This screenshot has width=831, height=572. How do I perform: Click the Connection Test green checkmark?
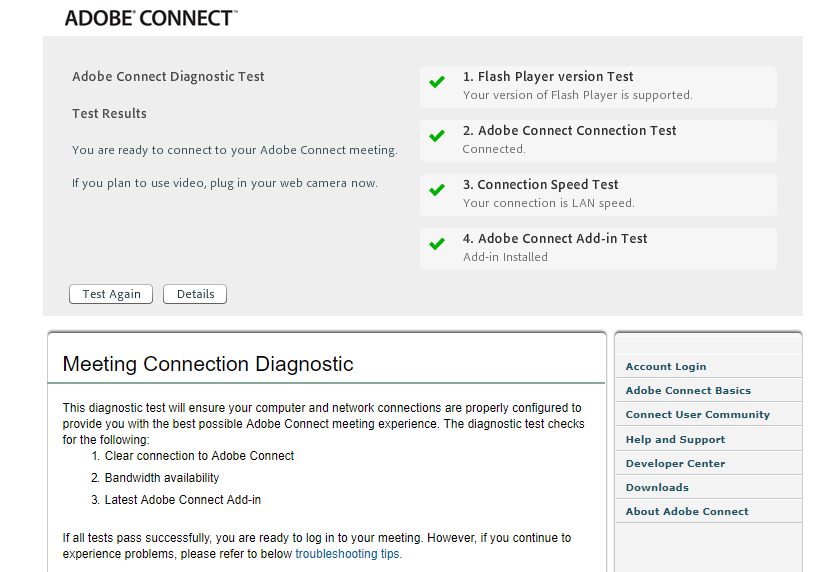pos(437,136)
